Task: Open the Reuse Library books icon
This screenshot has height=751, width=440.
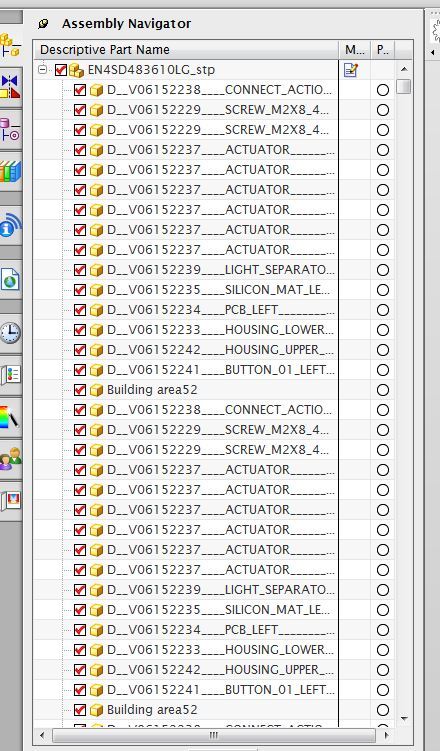Action: (x=10, y=171)
